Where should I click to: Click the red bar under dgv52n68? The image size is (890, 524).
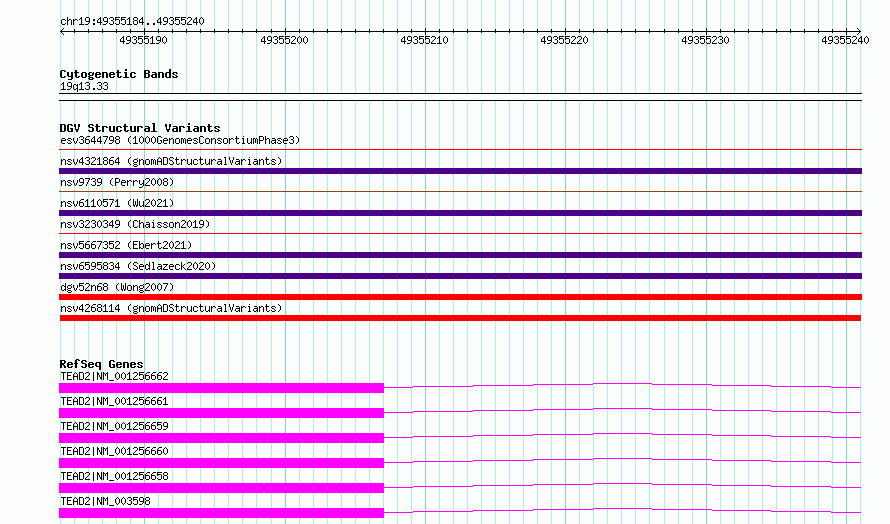[460, 297]
